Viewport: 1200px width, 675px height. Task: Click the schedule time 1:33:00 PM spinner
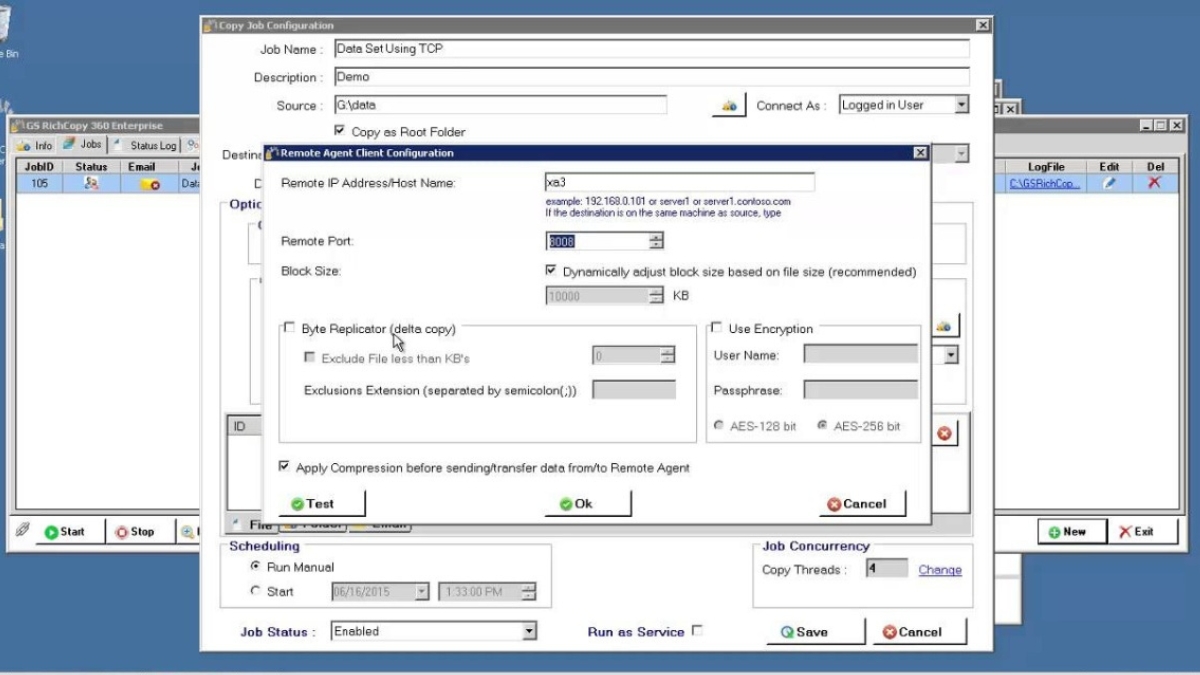pos(528,592)
